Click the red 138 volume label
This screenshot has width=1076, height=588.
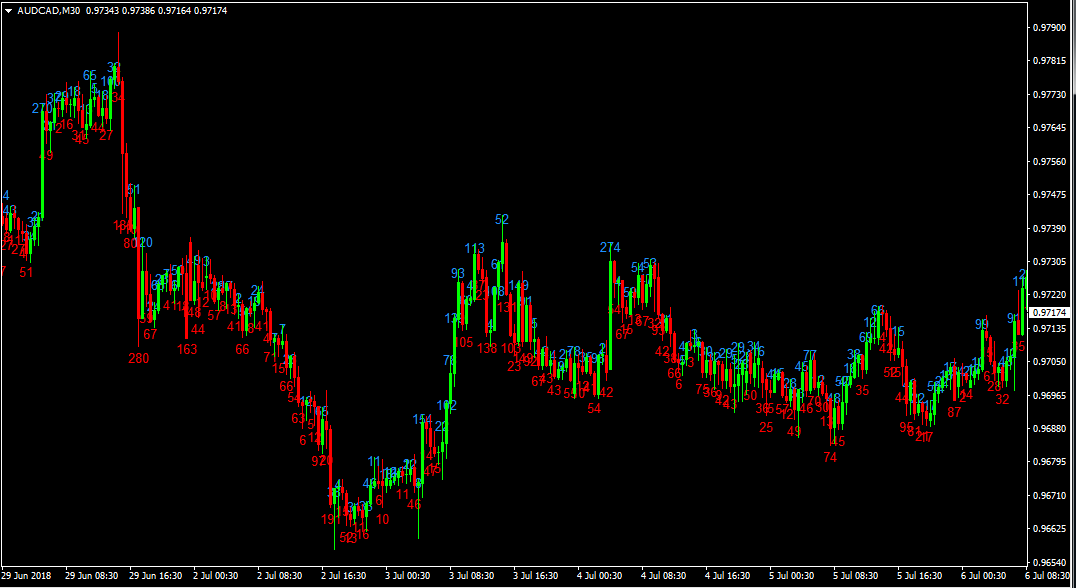click(487, 348)
